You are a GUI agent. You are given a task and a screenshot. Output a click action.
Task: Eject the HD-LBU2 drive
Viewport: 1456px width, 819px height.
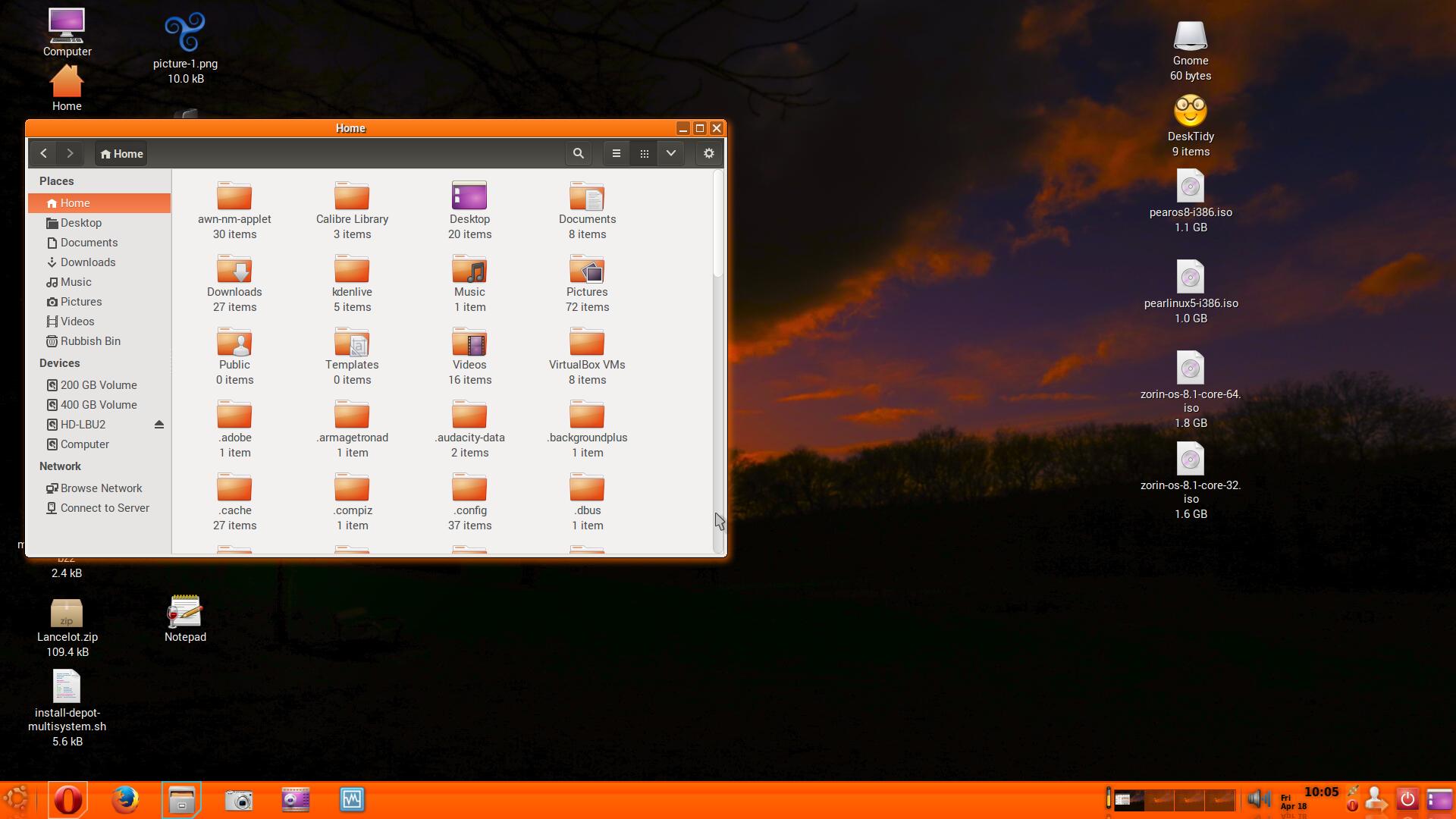[x=159, y=425]
